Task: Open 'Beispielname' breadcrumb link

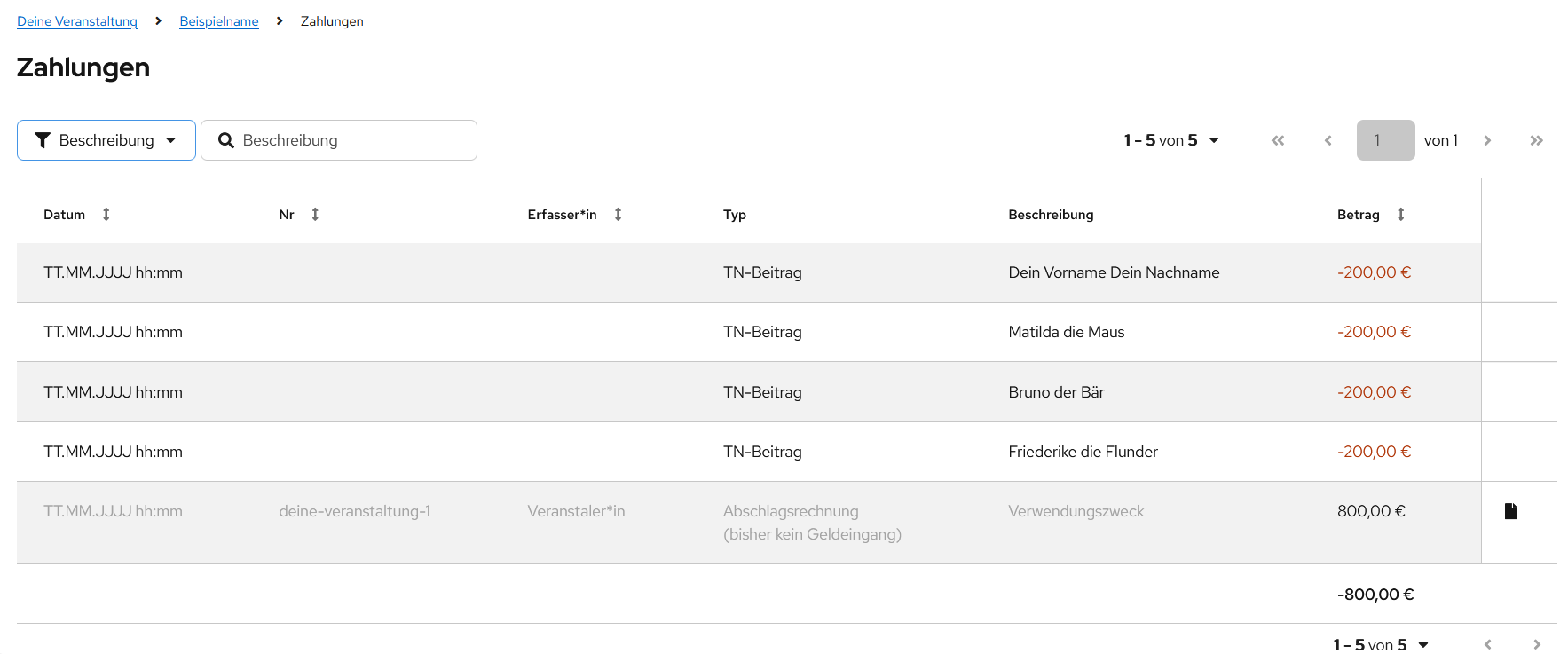Action: [x=219, y=21]
